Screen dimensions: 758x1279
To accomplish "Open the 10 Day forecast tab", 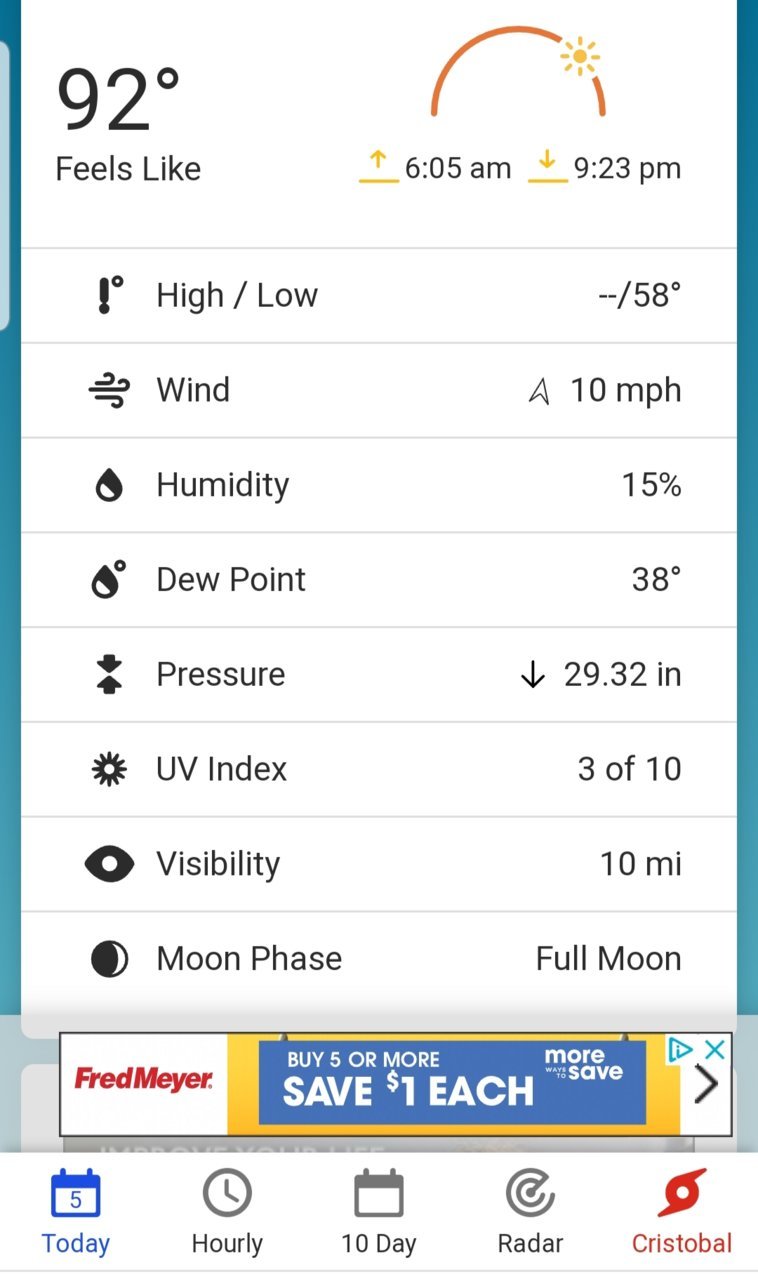I will click(x=379, y=1212).
